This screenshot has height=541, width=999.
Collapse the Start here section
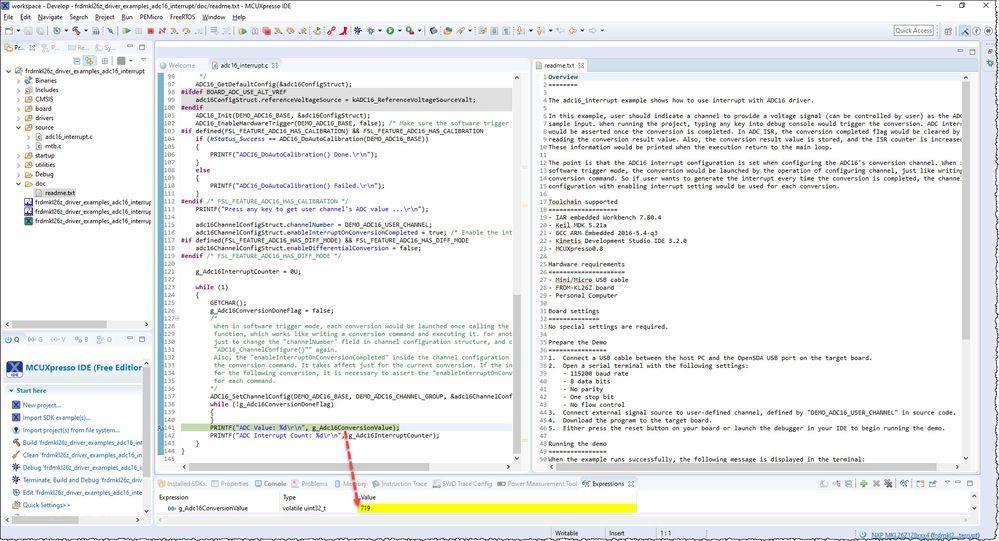(11, 391)
